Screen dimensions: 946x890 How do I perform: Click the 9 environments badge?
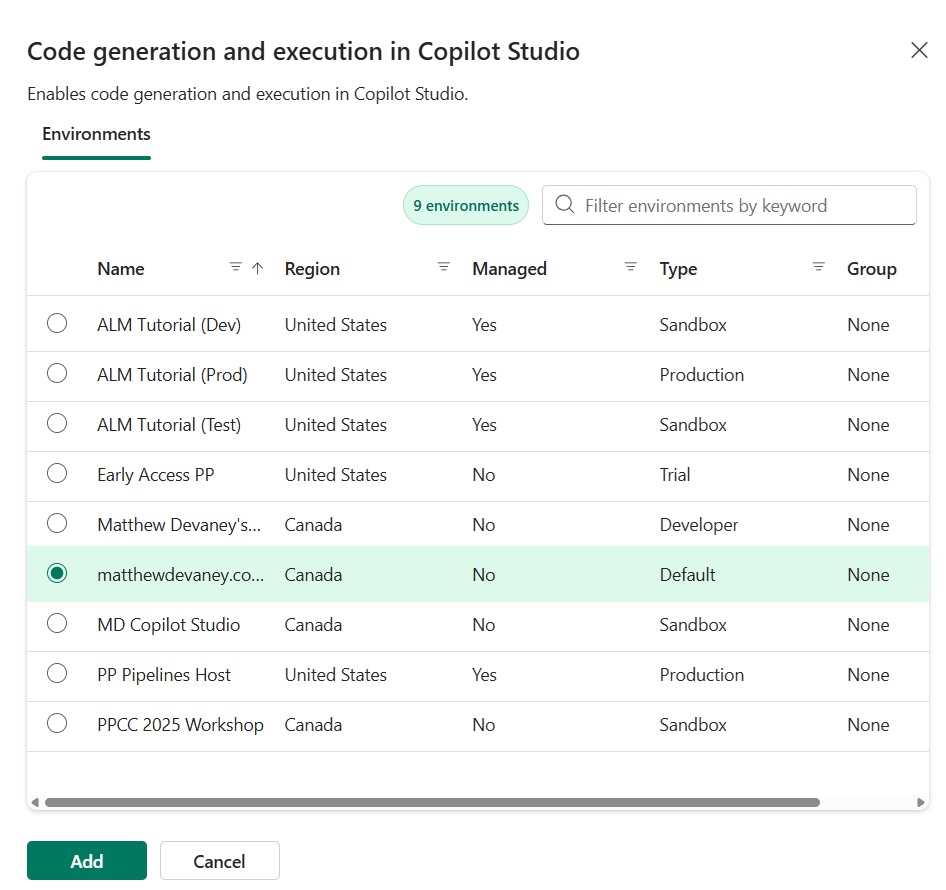point(466,205)
